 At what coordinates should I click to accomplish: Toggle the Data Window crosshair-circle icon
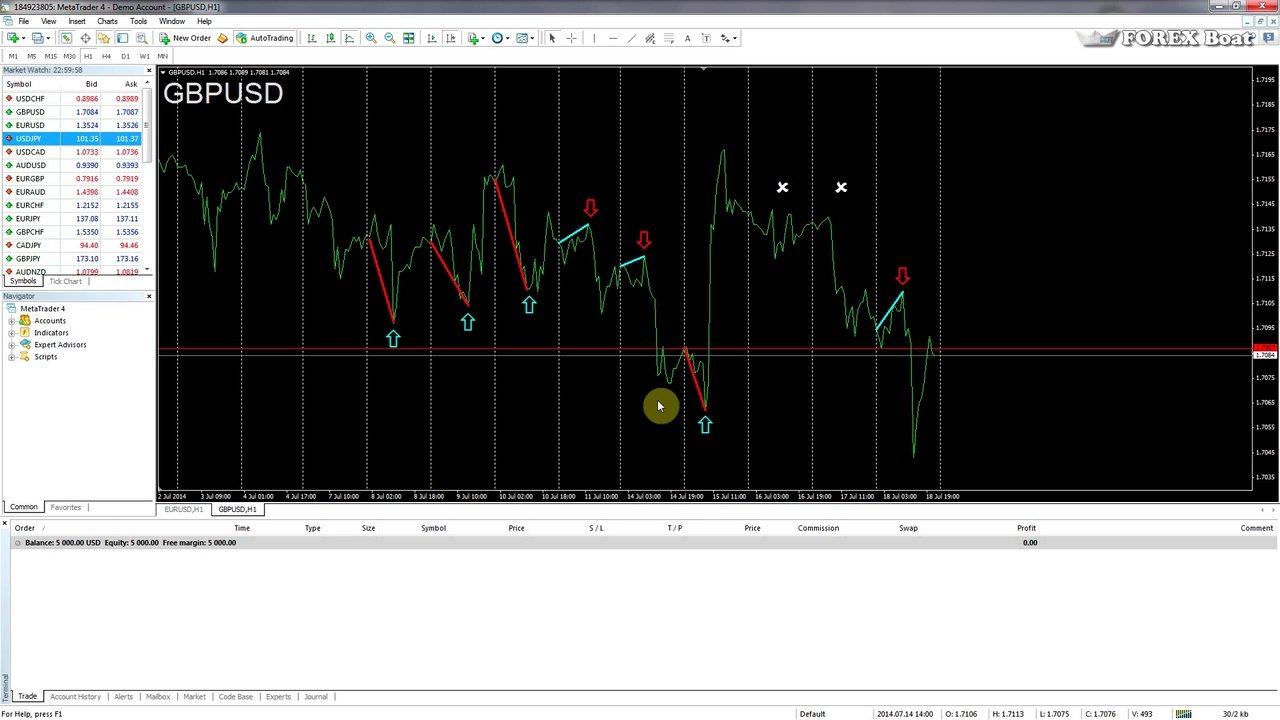(x=85, y=38)
